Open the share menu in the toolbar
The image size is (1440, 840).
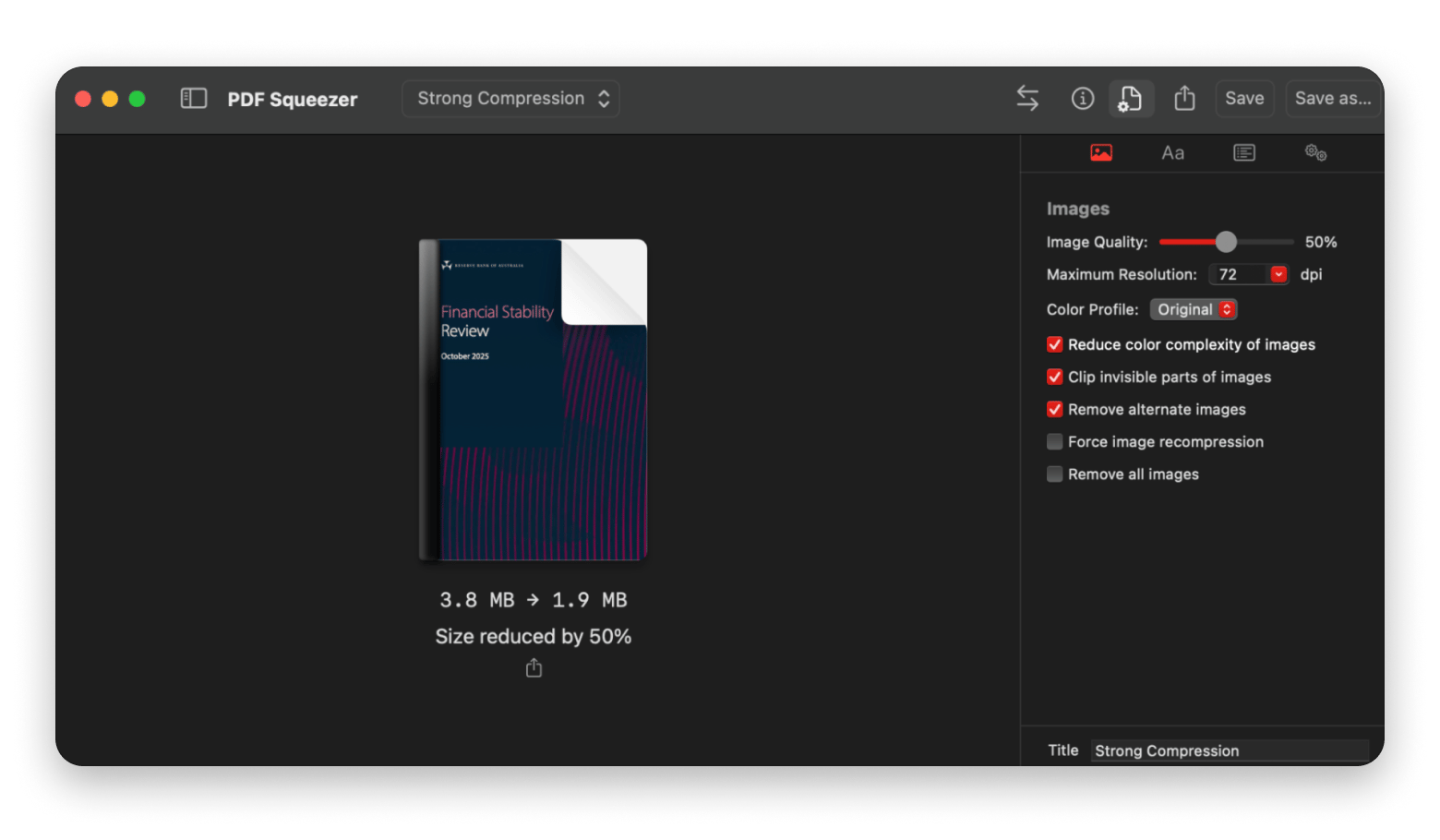1184,98
